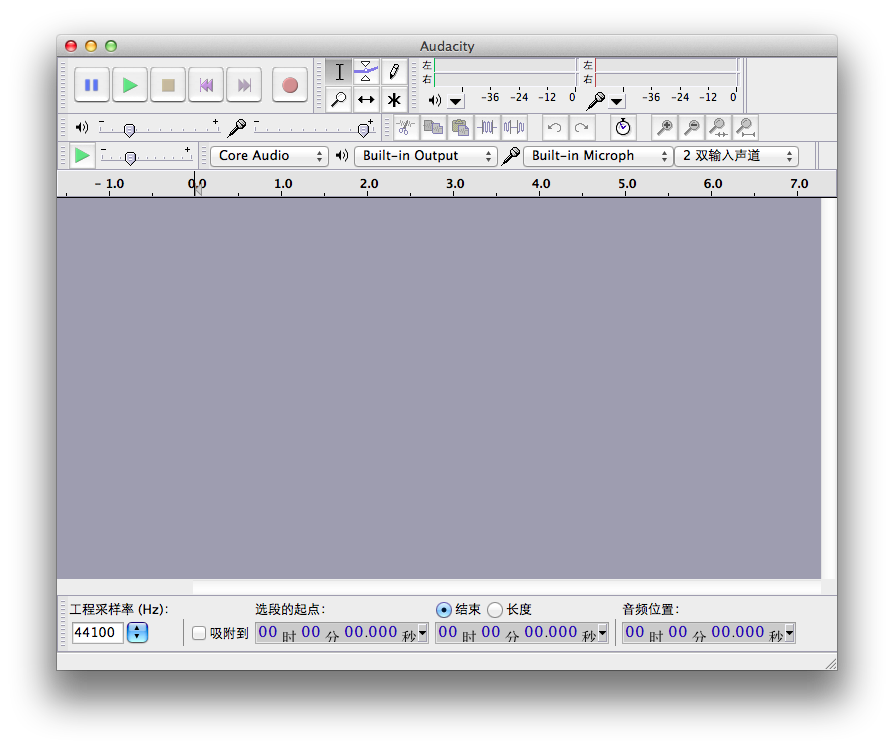Select the Selection (I-beam) tool
This screenshot has height=749, width=894.
tap(339, 72)
